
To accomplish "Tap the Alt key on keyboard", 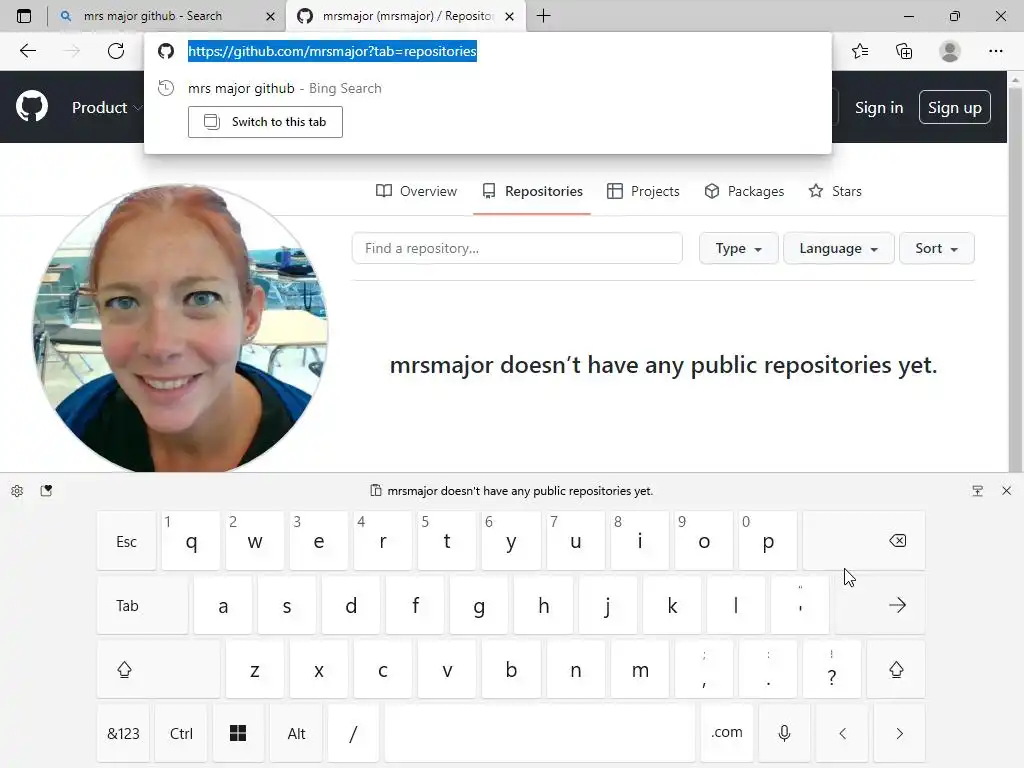I will (x=296, y=733).
